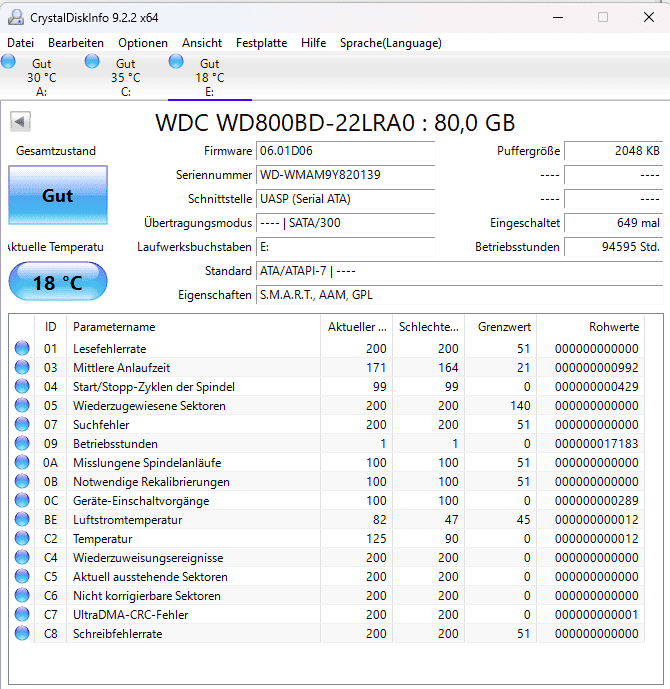The image size is (670, 689).
Task: Click status orb of Nicht korrigierbare Sektoren row
Action: tap(22, 595)
